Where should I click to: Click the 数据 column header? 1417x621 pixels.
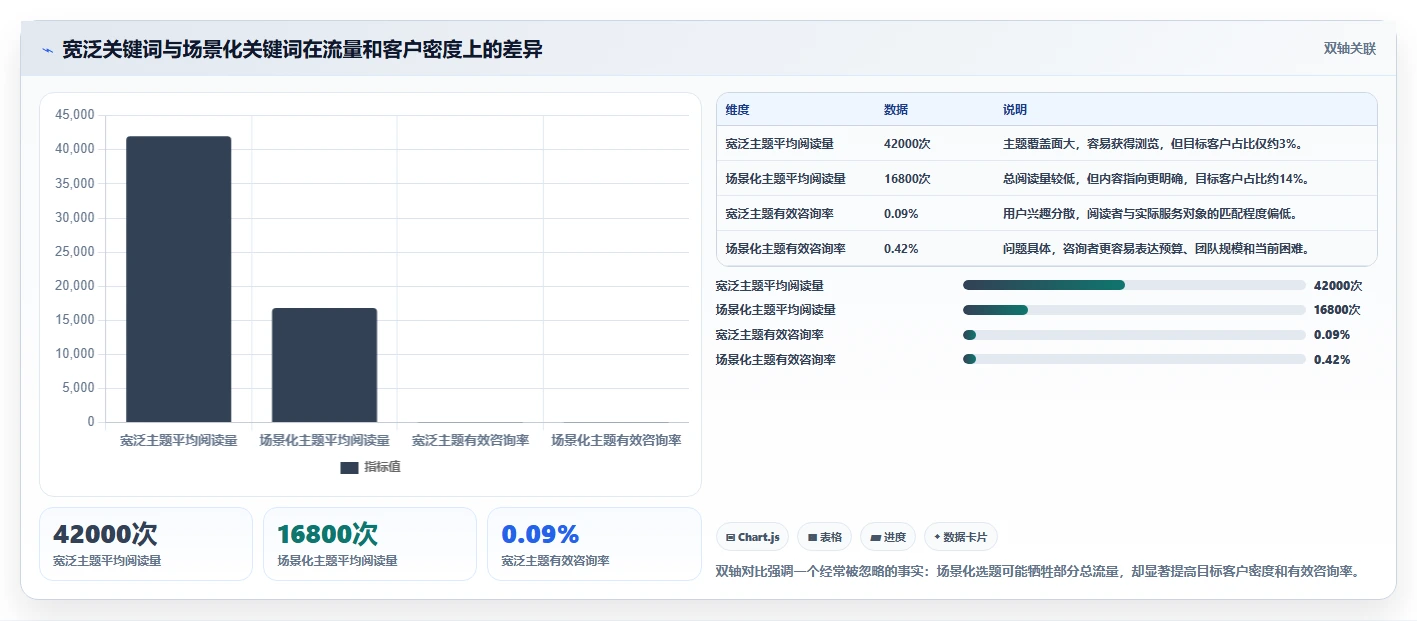(x=896, y=110)
